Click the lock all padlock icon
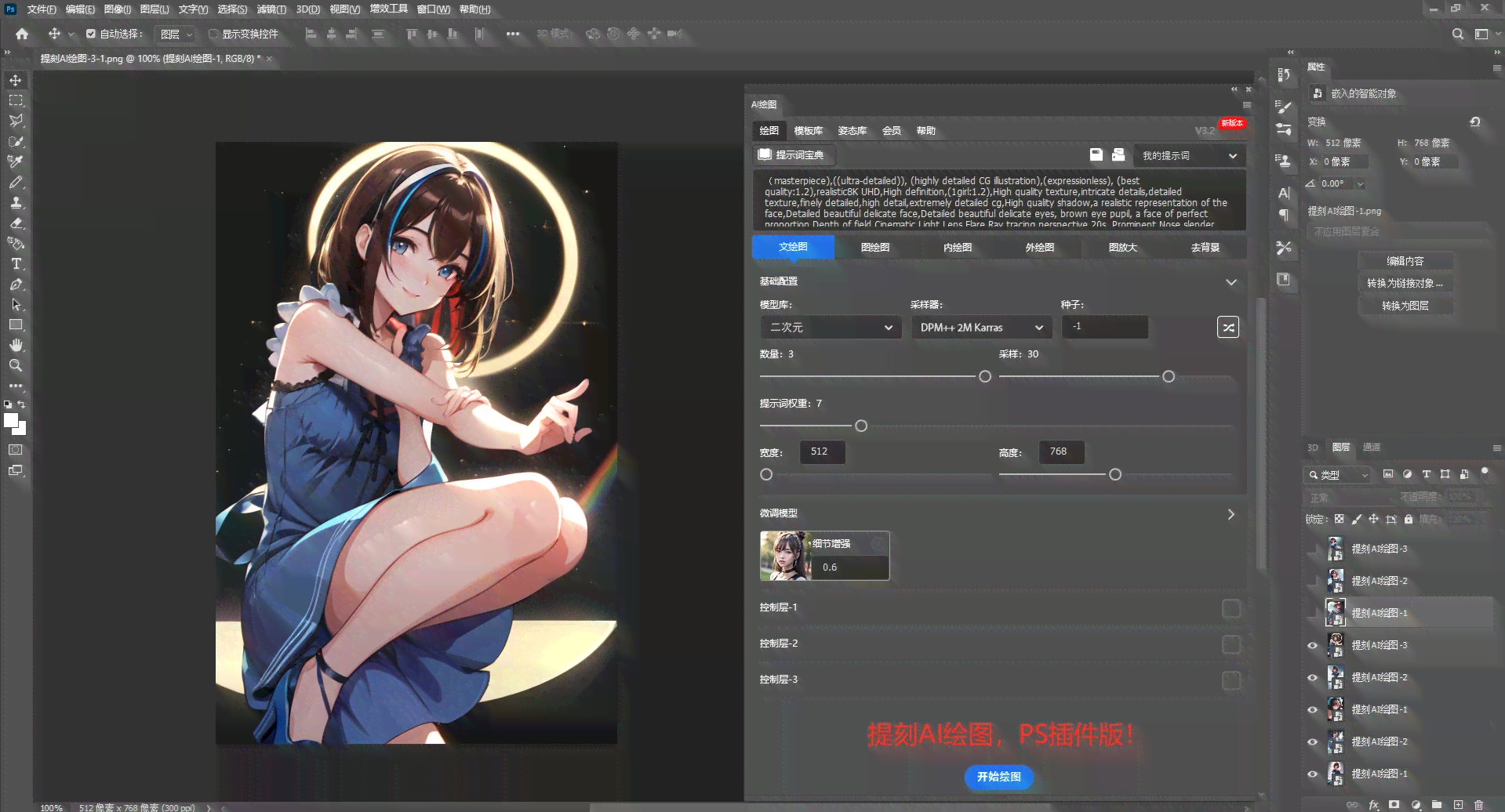This screenshot has width=1505, height=812. click(1409, 519)
